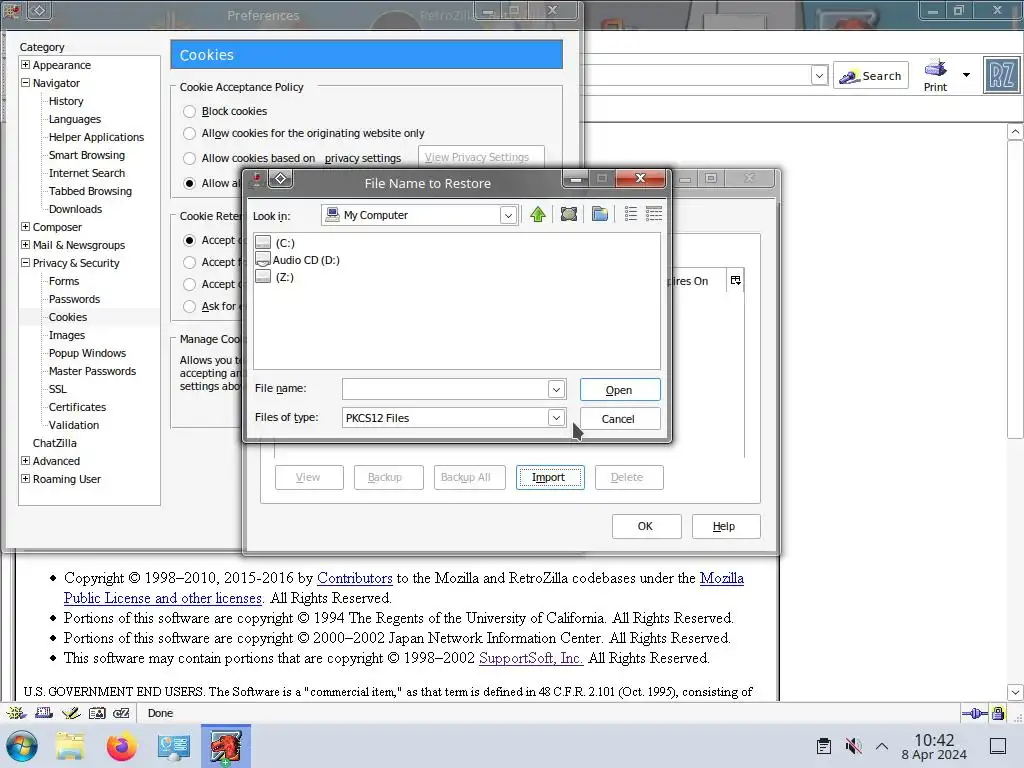Expand the Appearance category
The width and height of the screenshot is (1024, 768).
[x=25, y=65]
